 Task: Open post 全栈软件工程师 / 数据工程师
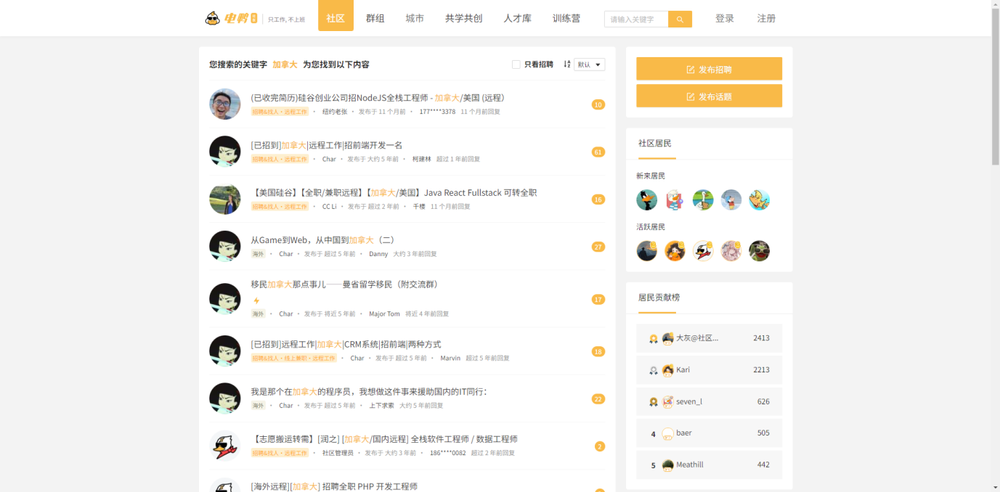point(384,439)
